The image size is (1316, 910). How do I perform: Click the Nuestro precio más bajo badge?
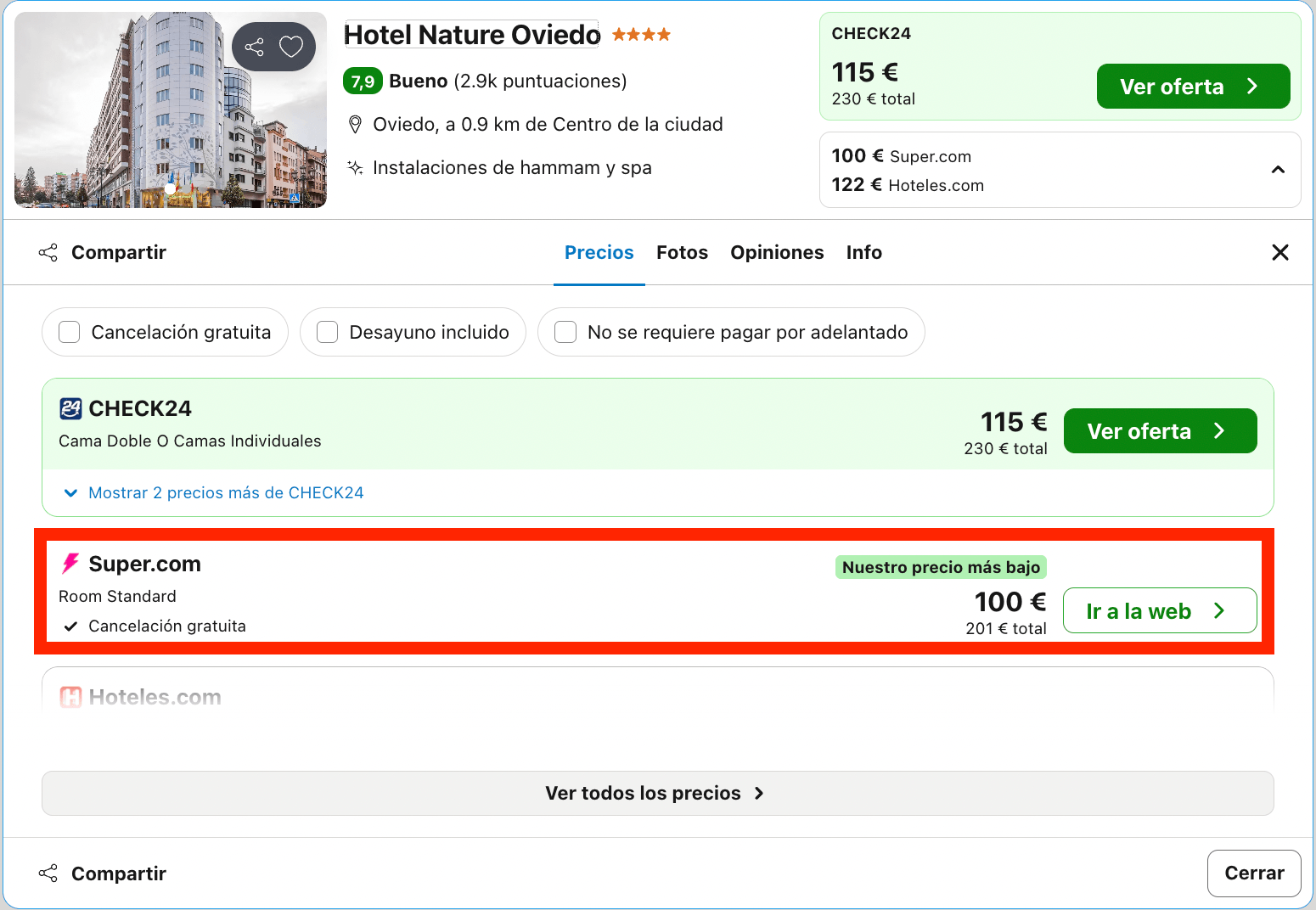pyautogui.click(x=941, y=567)
